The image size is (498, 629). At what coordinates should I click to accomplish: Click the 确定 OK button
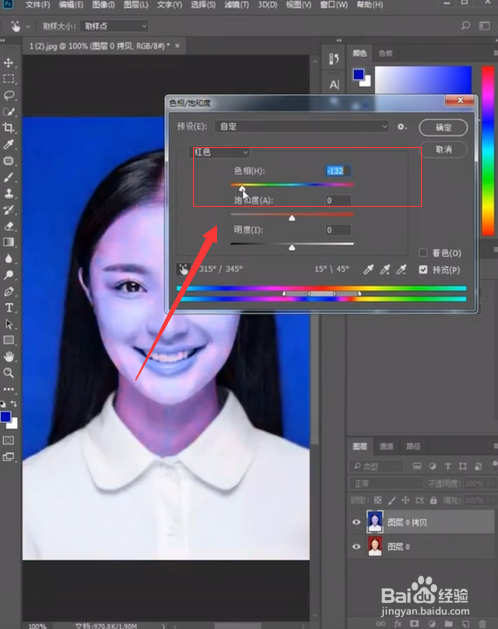click(x=443, y=128)
